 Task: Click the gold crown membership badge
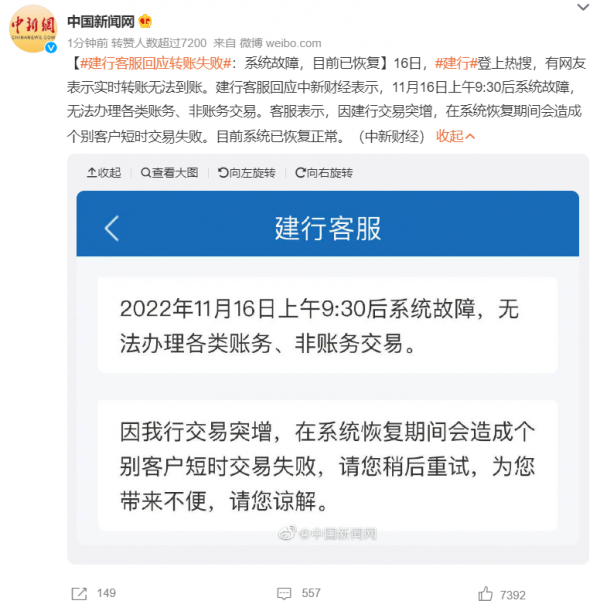[145, 21]
